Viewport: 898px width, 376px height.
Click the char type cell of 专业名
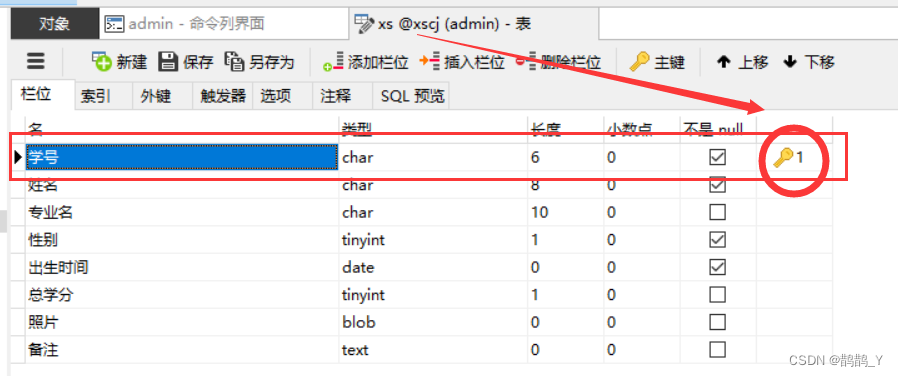tap(433, 212)
